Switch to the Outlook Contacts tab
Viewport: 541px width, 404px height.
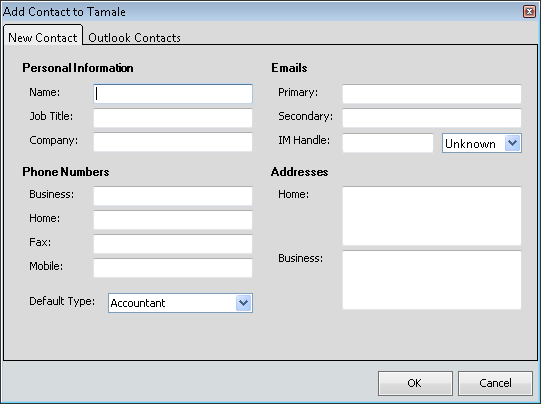[x=134, y=37]
